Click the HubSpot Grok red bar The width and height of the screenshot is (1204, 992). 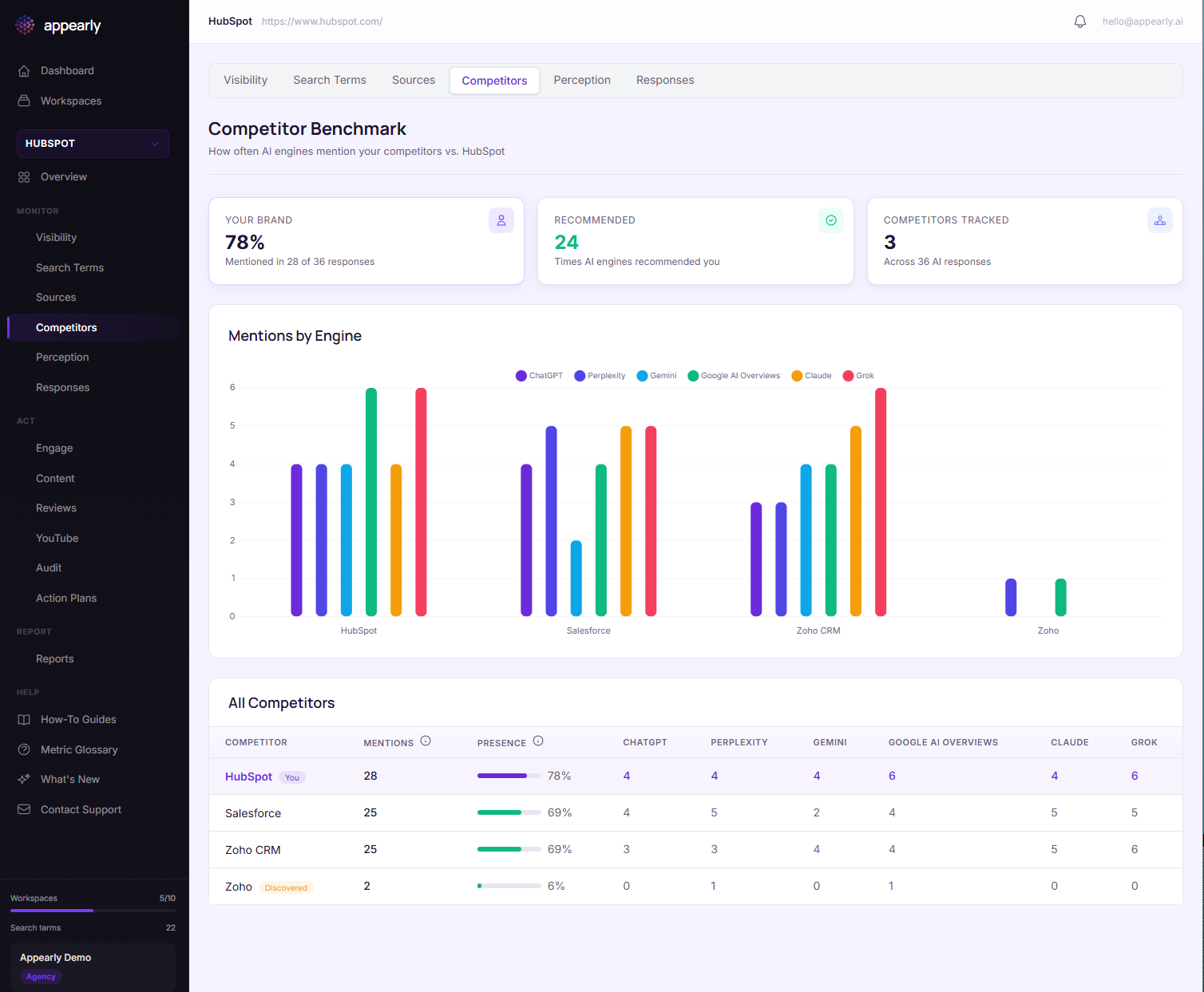coord(421,502)
